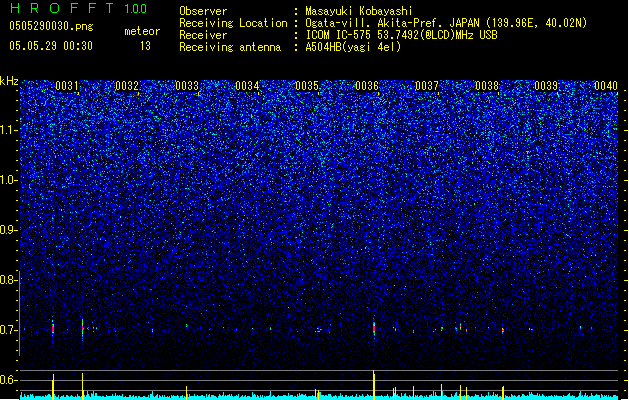Click the bright meteor echo just after 0036

click(374, 329)
